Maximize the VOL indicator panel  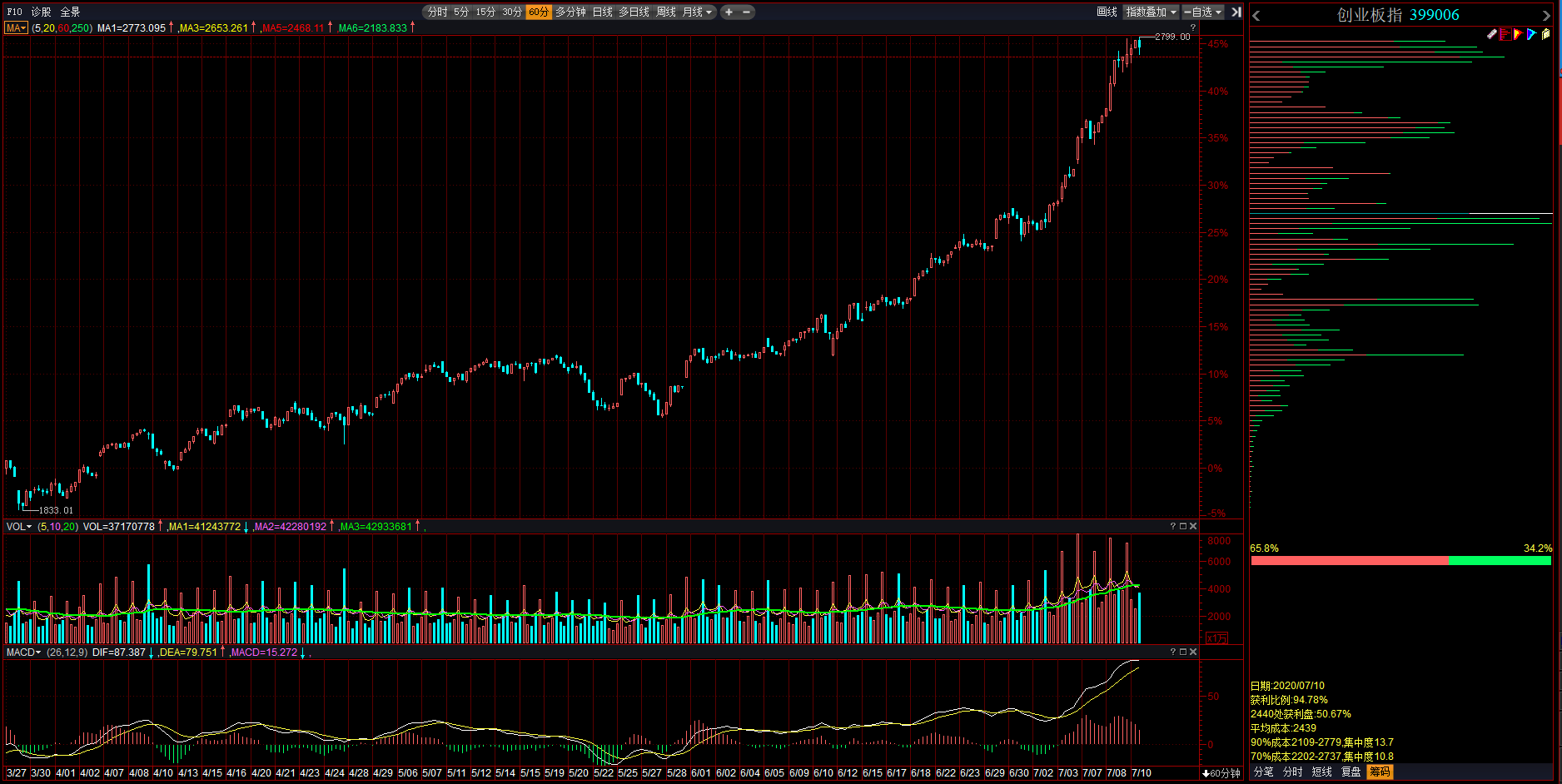[x=1183, y=526]
